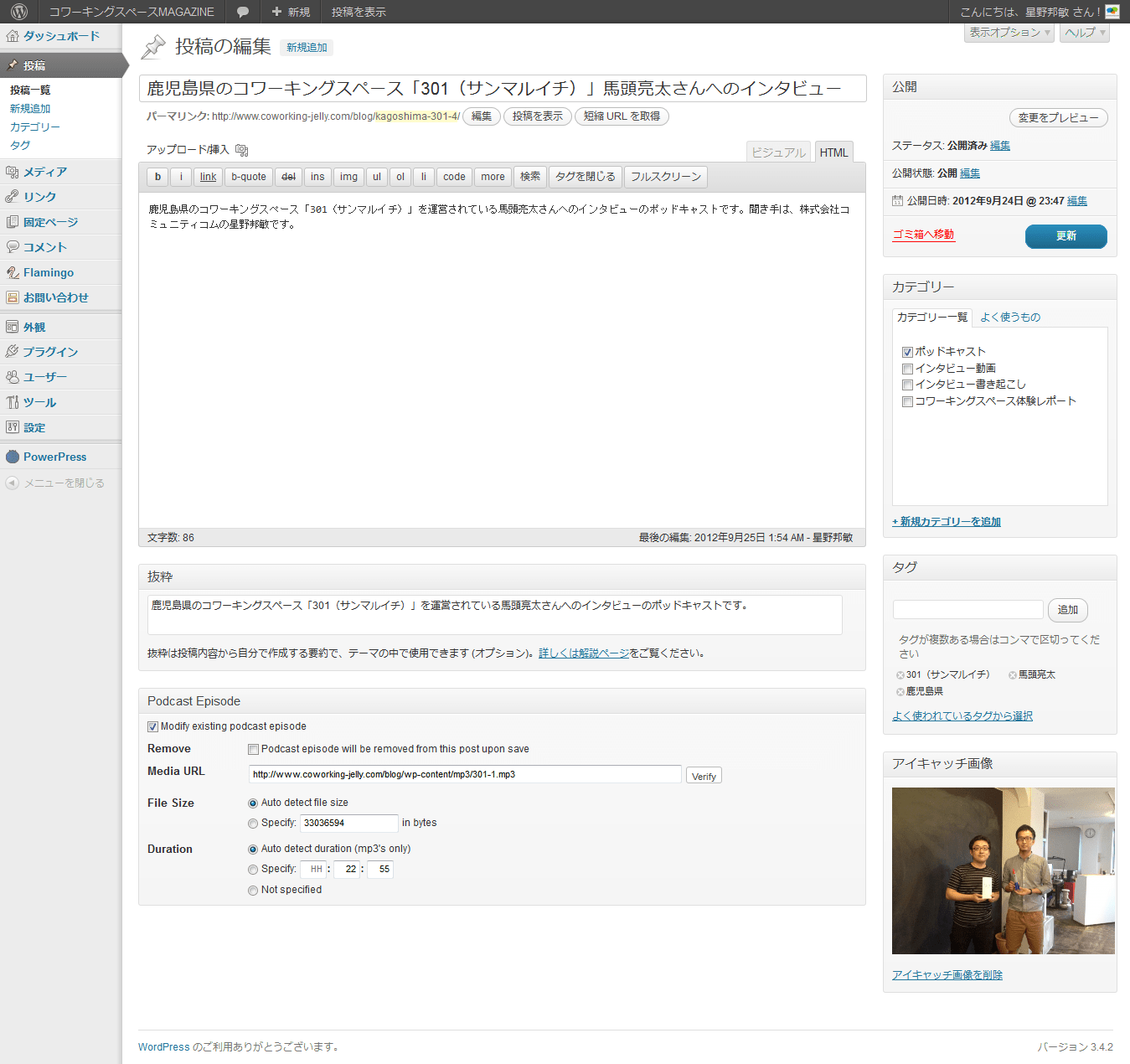Select Auto detect file size radio
Screen dimensions: 1130x1064
click(x=253, y=803)
